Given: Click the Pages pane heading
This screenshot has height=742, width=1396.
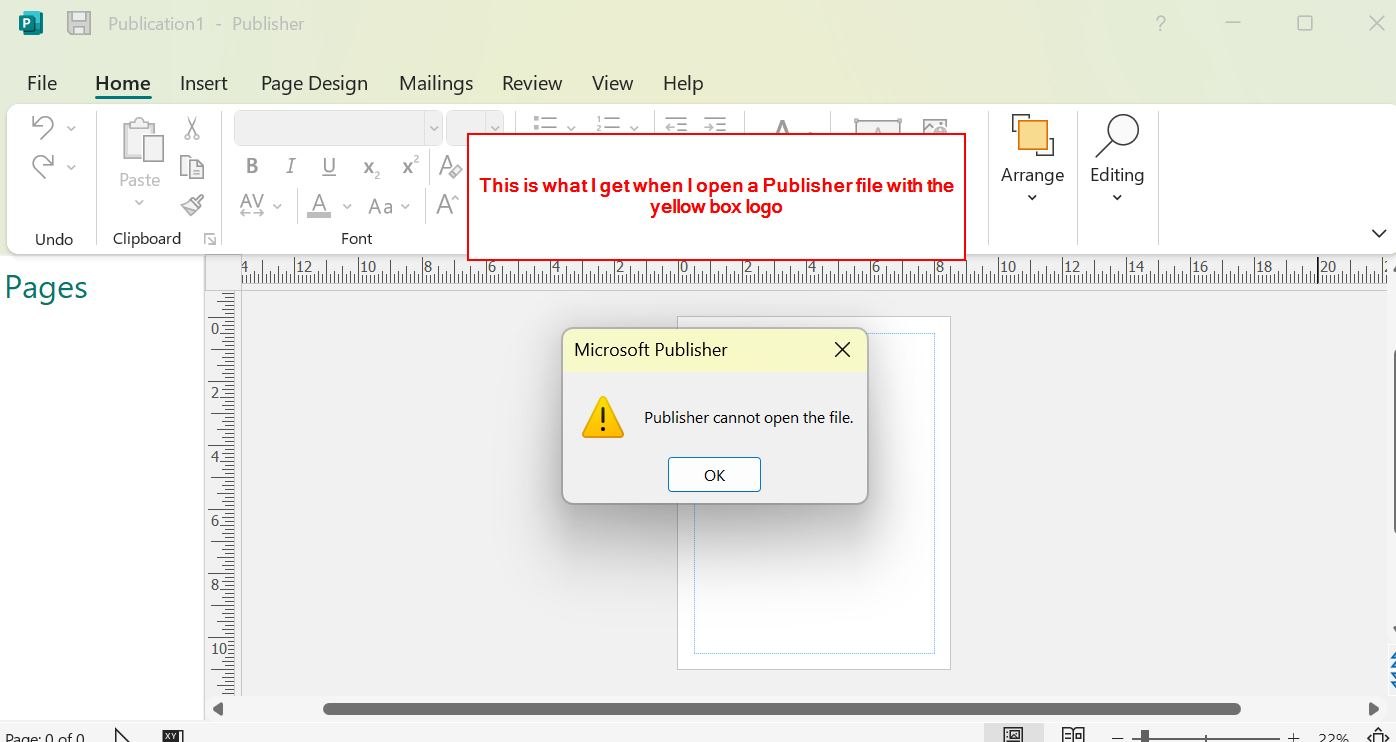Looking at the screenshot, I should [46, 288].
